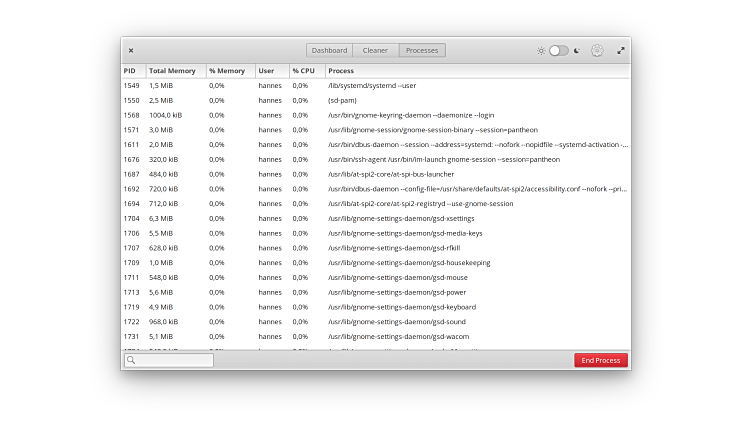Click the sun light-mode icon
Screen dimensions: 752x423
point(541,50)
